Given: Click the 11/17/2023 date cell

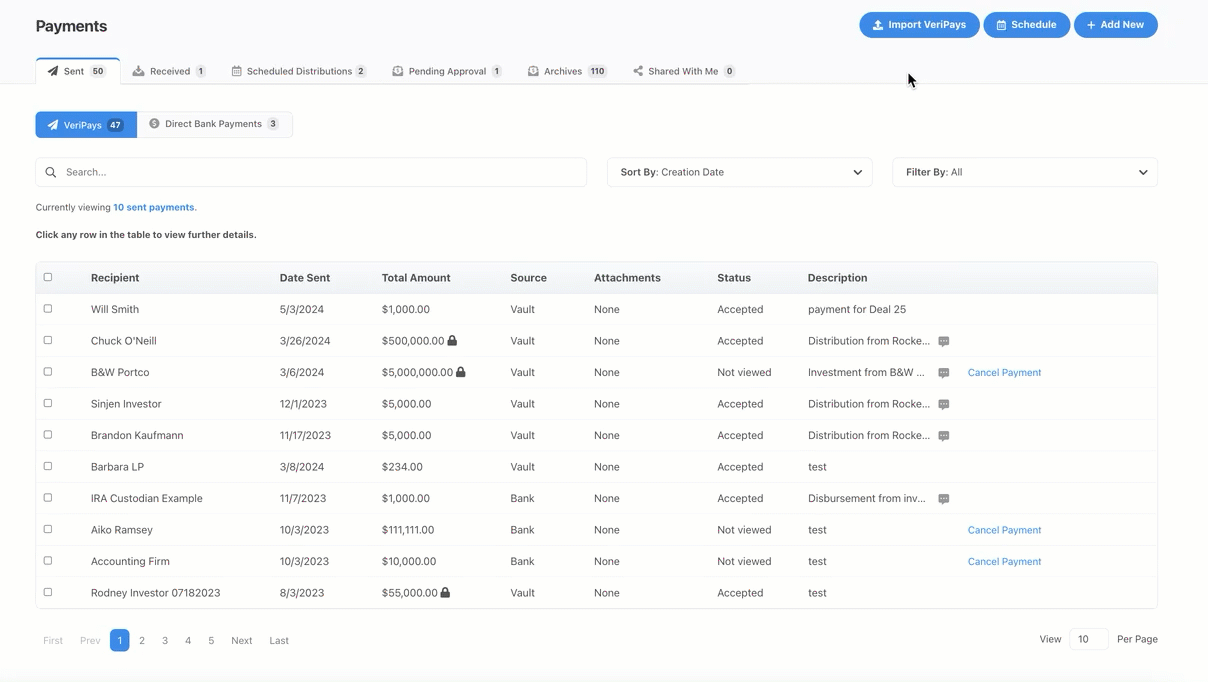Looking at the screenshot, I should coord(305,435).
